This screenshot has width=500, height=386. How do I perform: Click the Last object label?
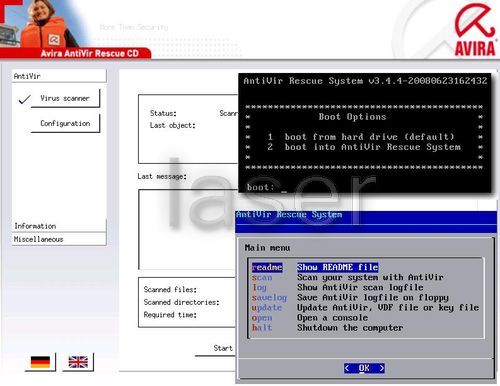coord(172,125)
